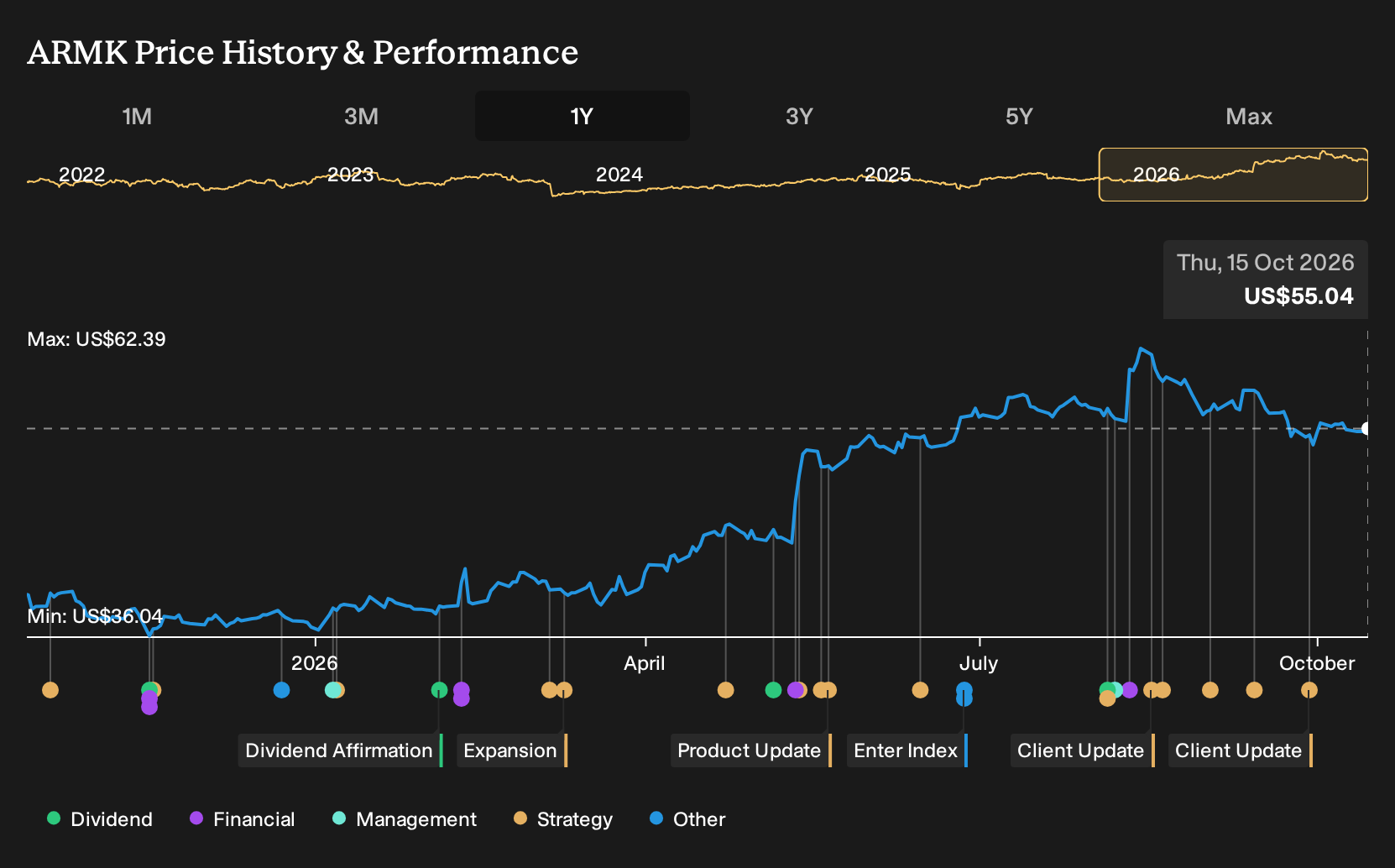
Task: Show the Max time range
Action: pyautogui.click(x=1249, y=116)
